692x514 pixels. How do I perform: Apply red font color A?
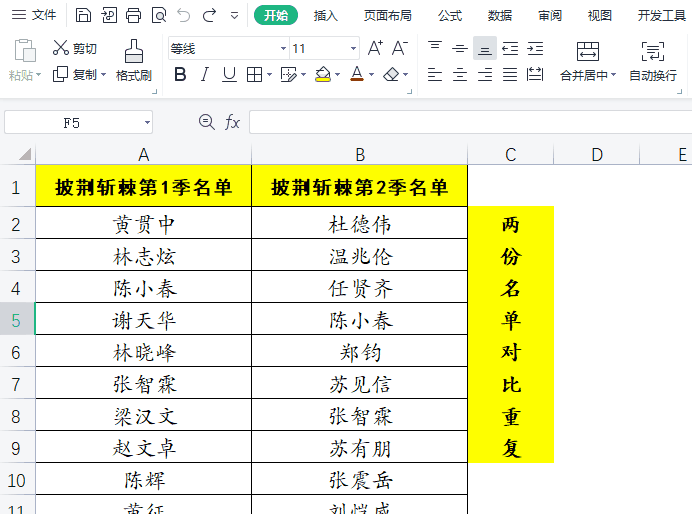coord(357,74)
